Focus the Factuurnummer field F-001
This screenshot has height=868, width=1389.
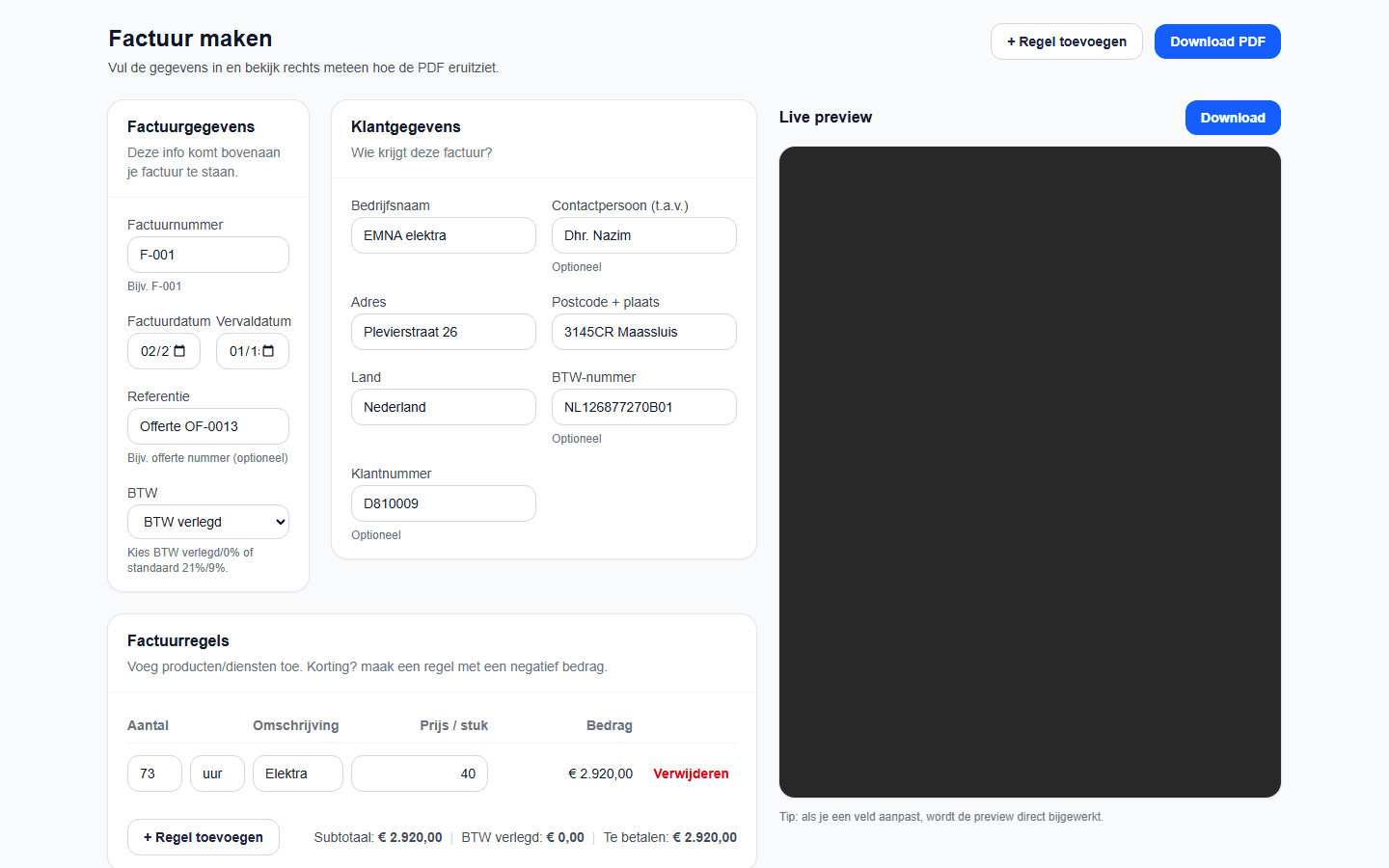[x=208, y=255]
